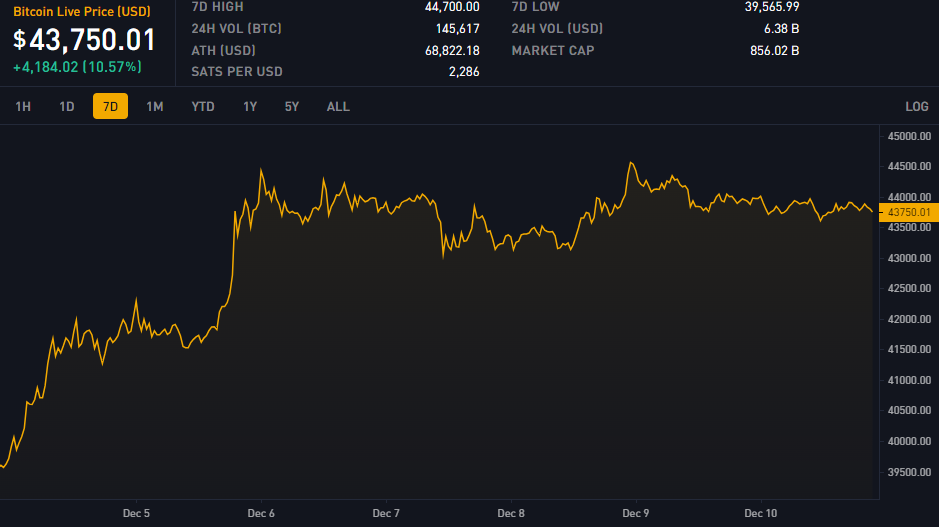Click the highlighted 7D range button

pos(110,106)
